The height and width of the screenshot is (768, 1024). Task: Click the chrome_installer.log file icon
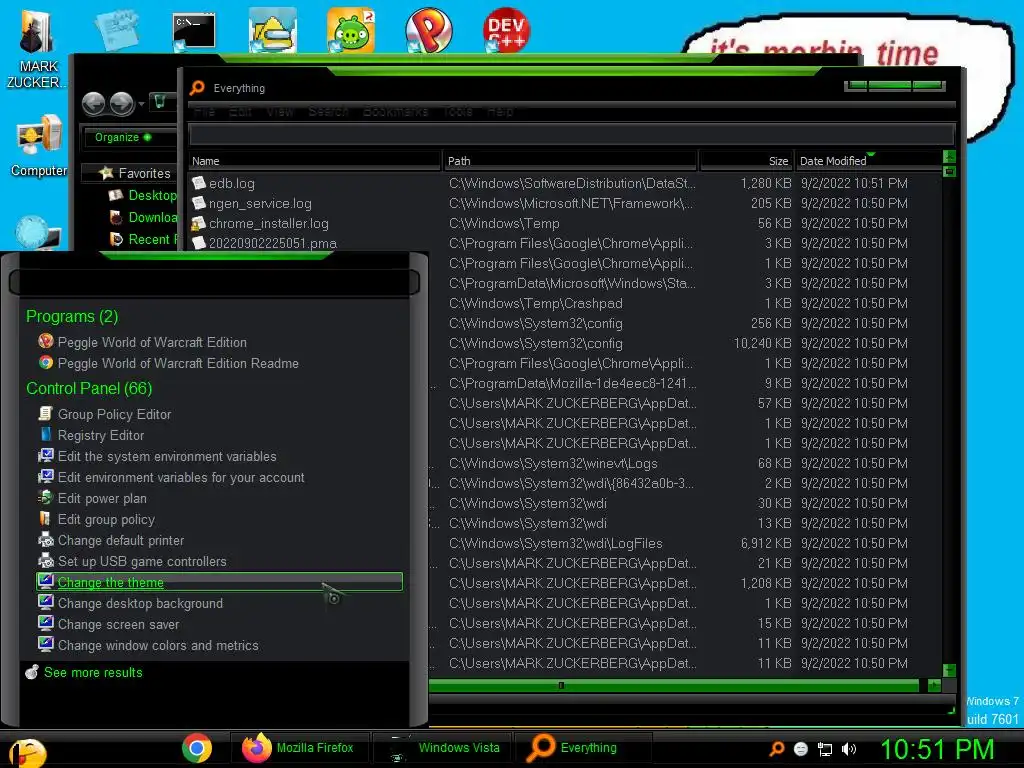click(199, 223)
